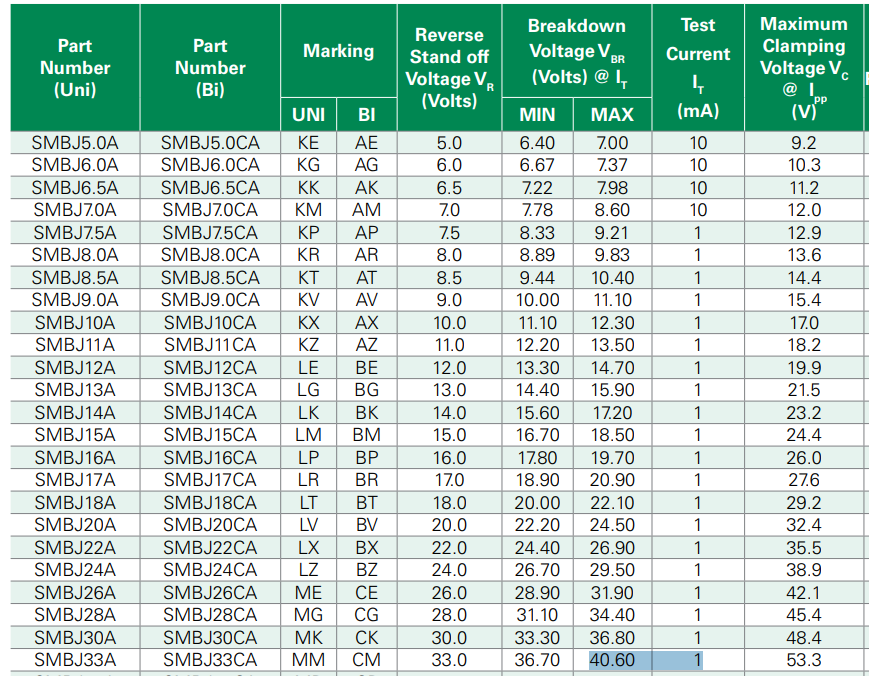Select the SMBJ13CA part number

210,390
